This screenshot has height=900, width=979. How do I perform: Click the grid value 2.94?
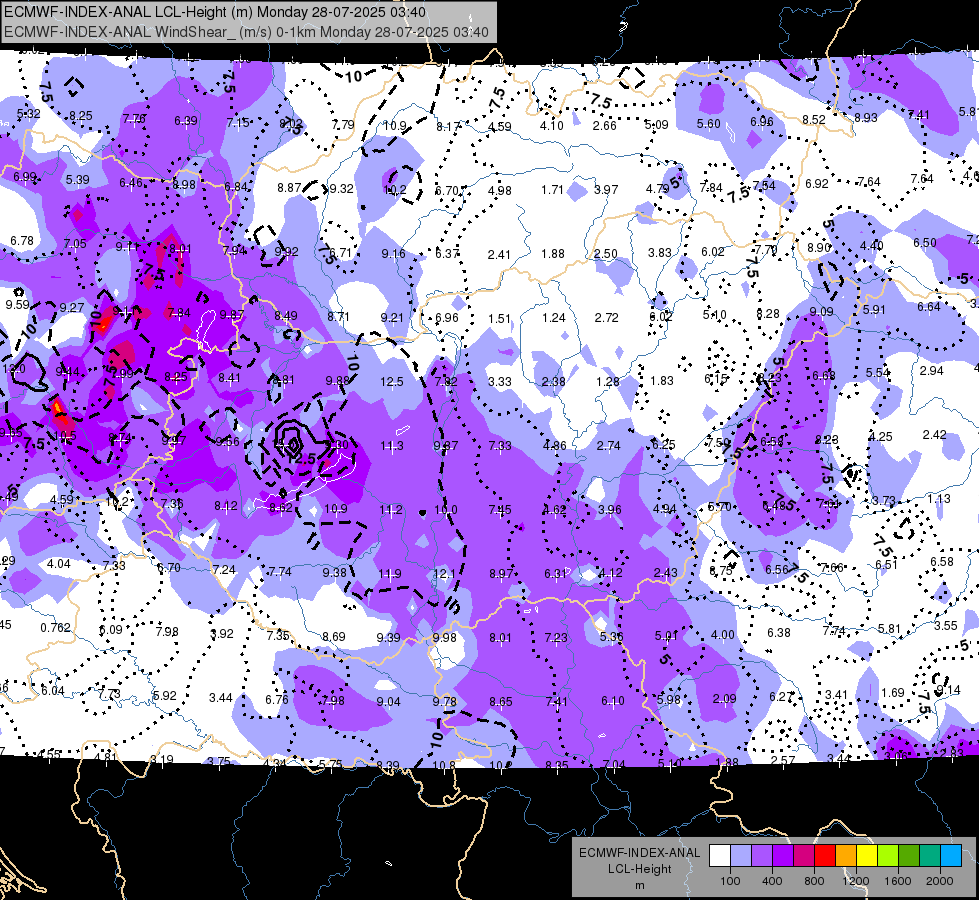pos(932,370)
